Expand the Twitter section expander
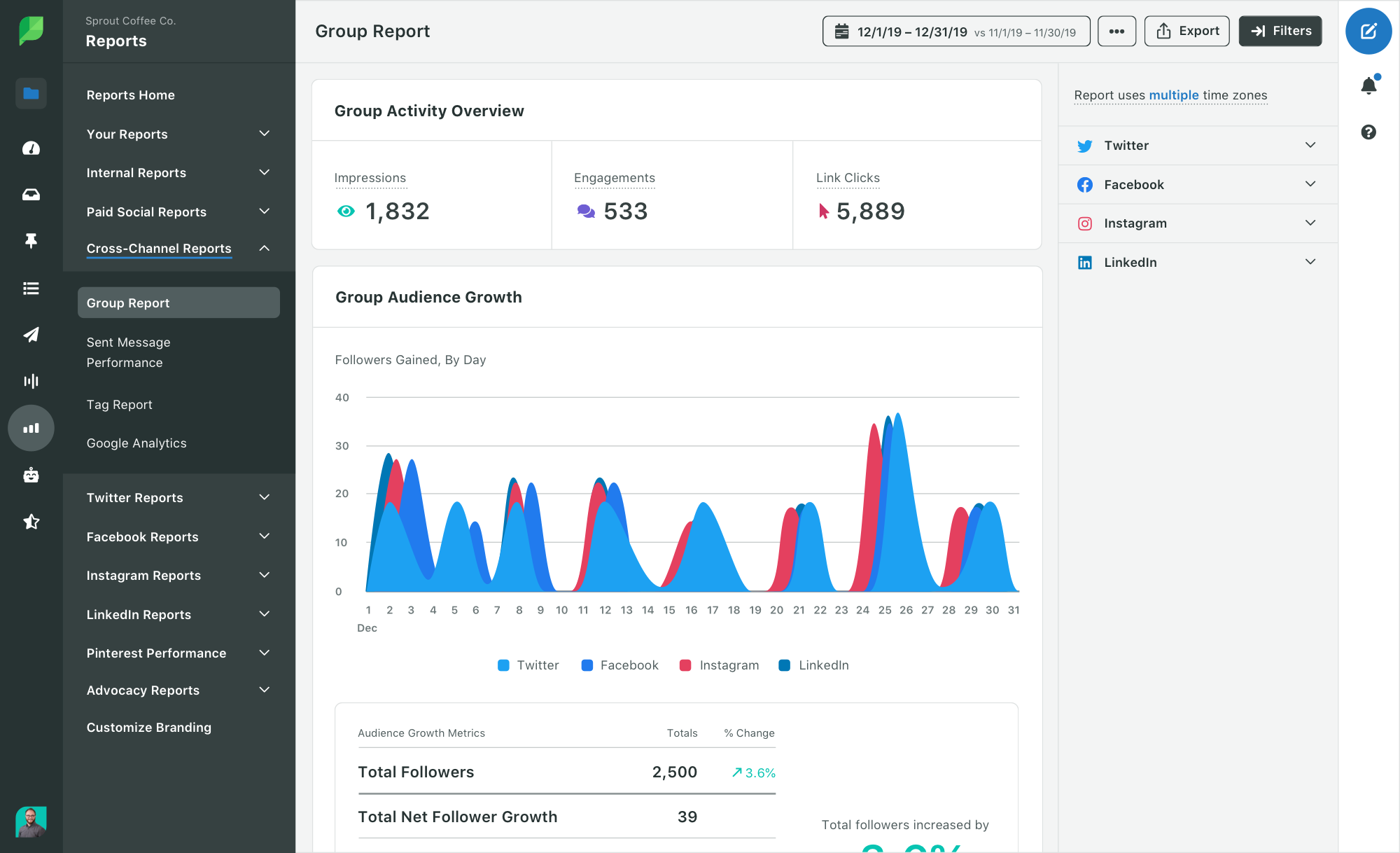This screenshot has height=853, width=1400. coord(1310,145)
